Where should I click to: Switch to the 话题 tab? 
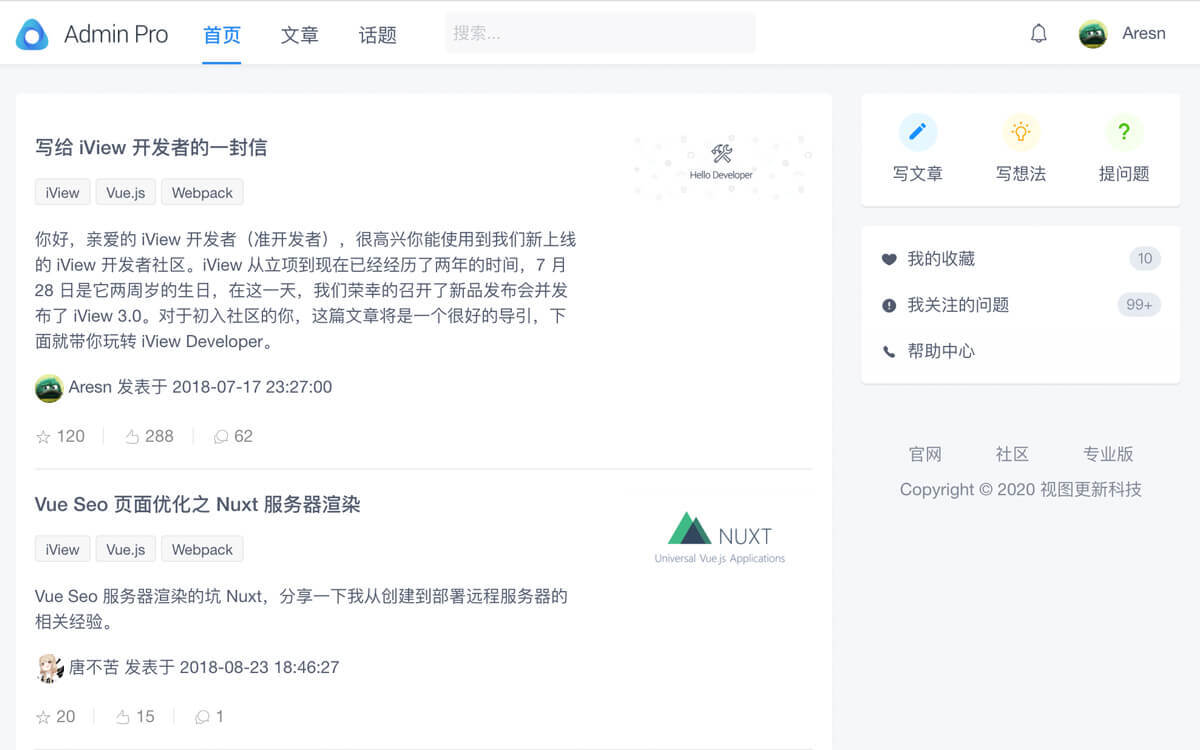click(377, 33)
